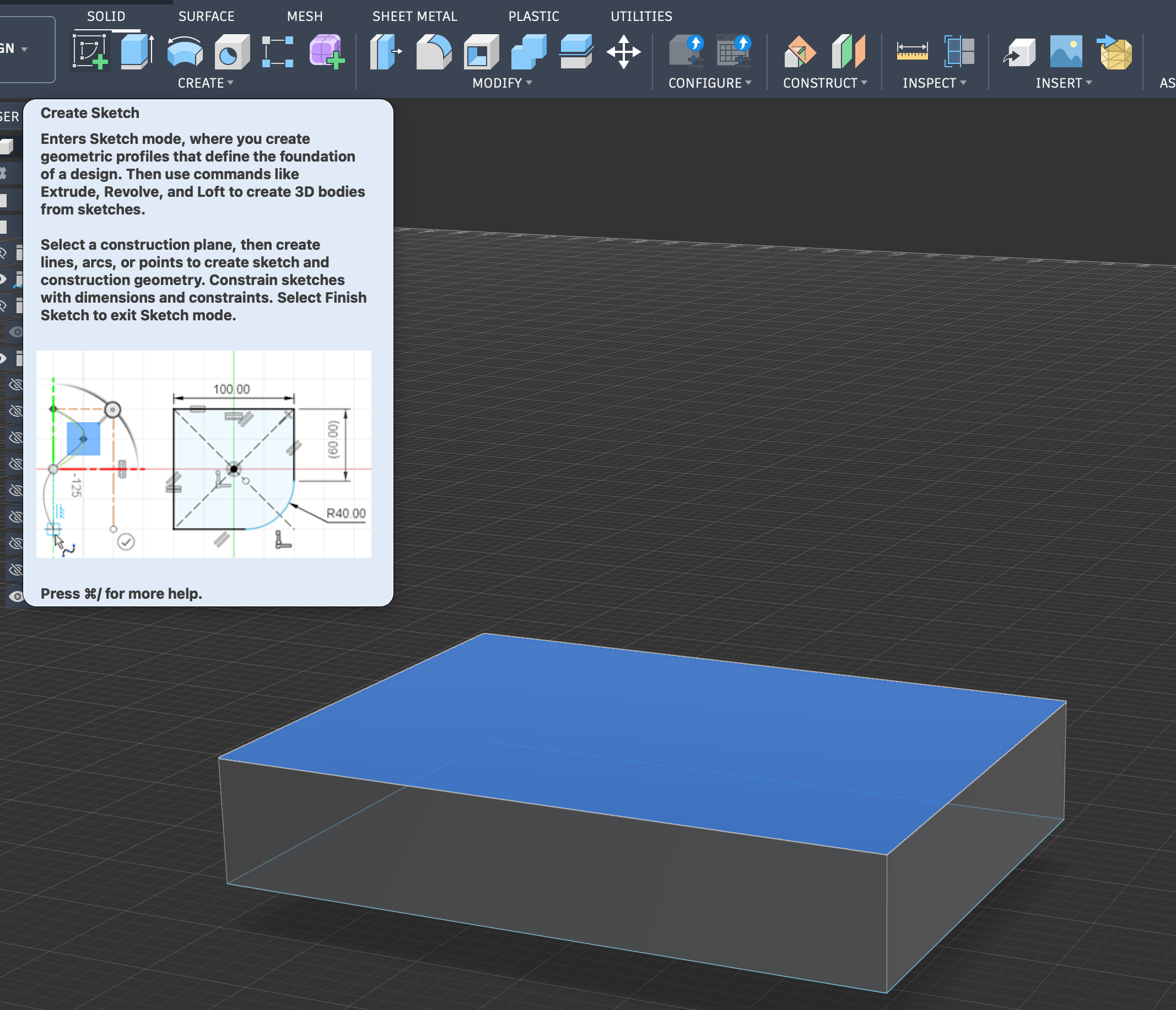Choose the Shell tool icon
The image size is (1176, 1010).
pyautogui.click(x=480, y=52)
